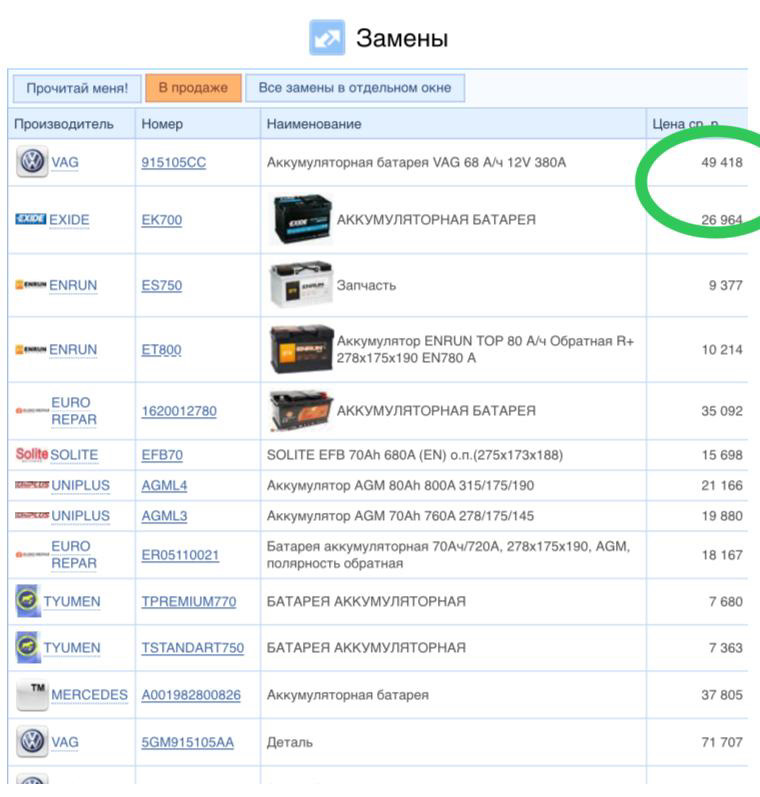Click the ENRUN logo in the ES750 row
The height and width of the screenshot is (797, 760).
pos(31,285)
